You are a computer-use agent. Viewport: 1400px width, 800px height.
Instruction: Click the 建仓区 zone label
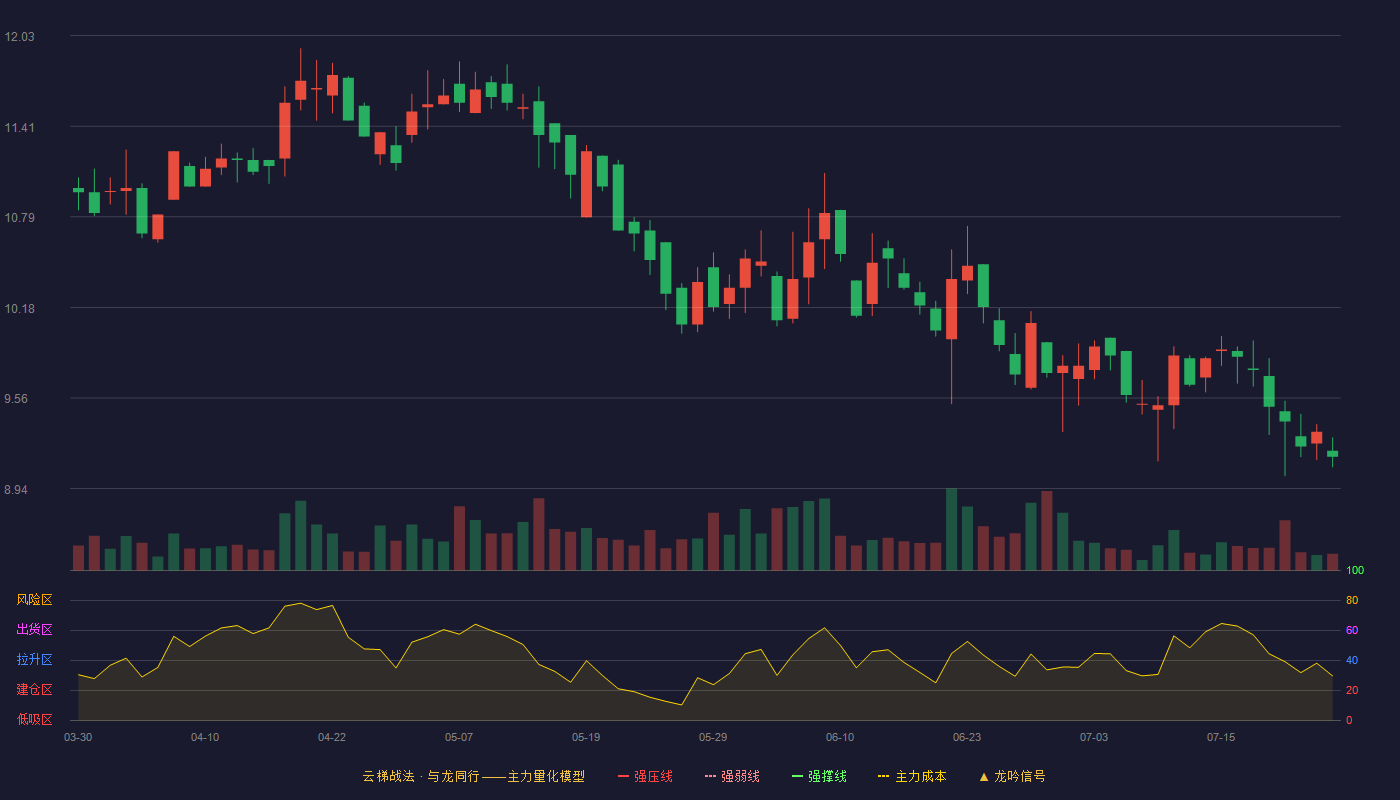pyautogui.click(x=34, y=690)
